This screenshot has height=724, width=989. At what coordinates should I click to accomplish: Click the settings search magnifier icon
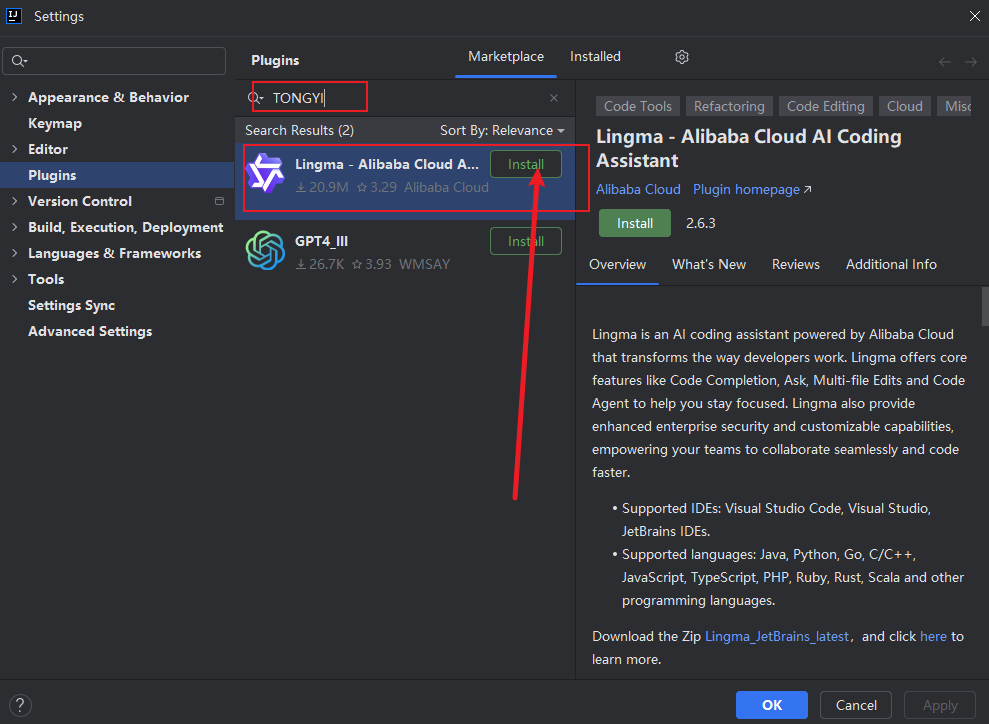click(x=19, y=61)
